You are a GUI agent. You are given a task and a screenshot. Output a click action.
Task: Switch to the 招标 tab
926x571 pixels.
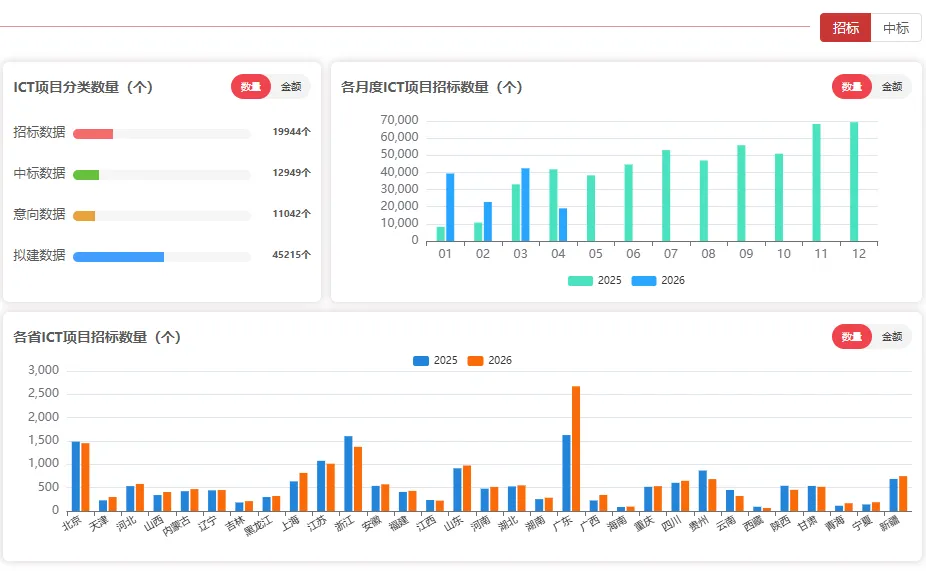pyautogui.click(x=845, y=28)
